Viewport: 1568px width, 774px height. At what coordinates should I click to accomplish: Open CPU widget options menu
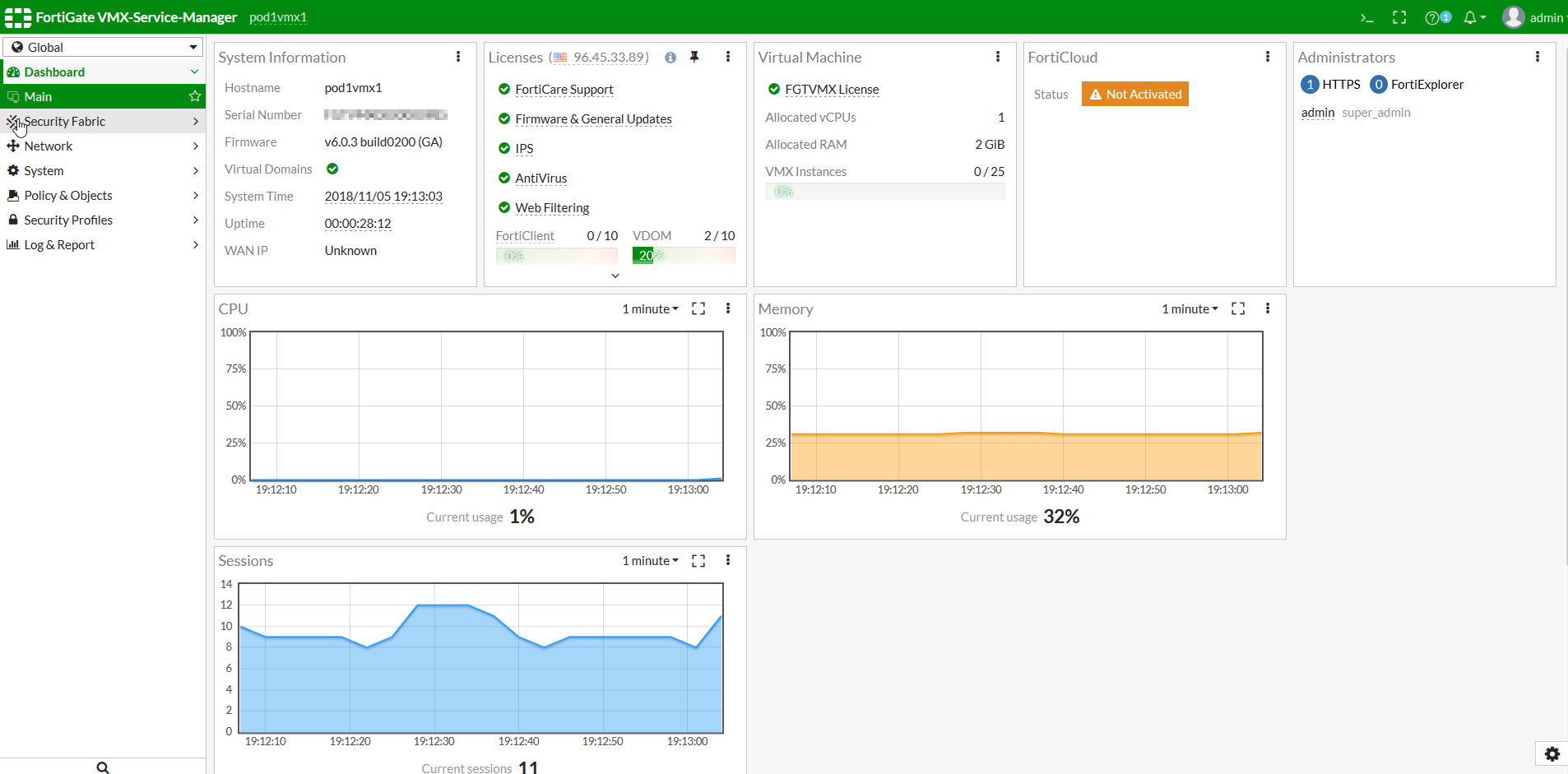(728, 308)
